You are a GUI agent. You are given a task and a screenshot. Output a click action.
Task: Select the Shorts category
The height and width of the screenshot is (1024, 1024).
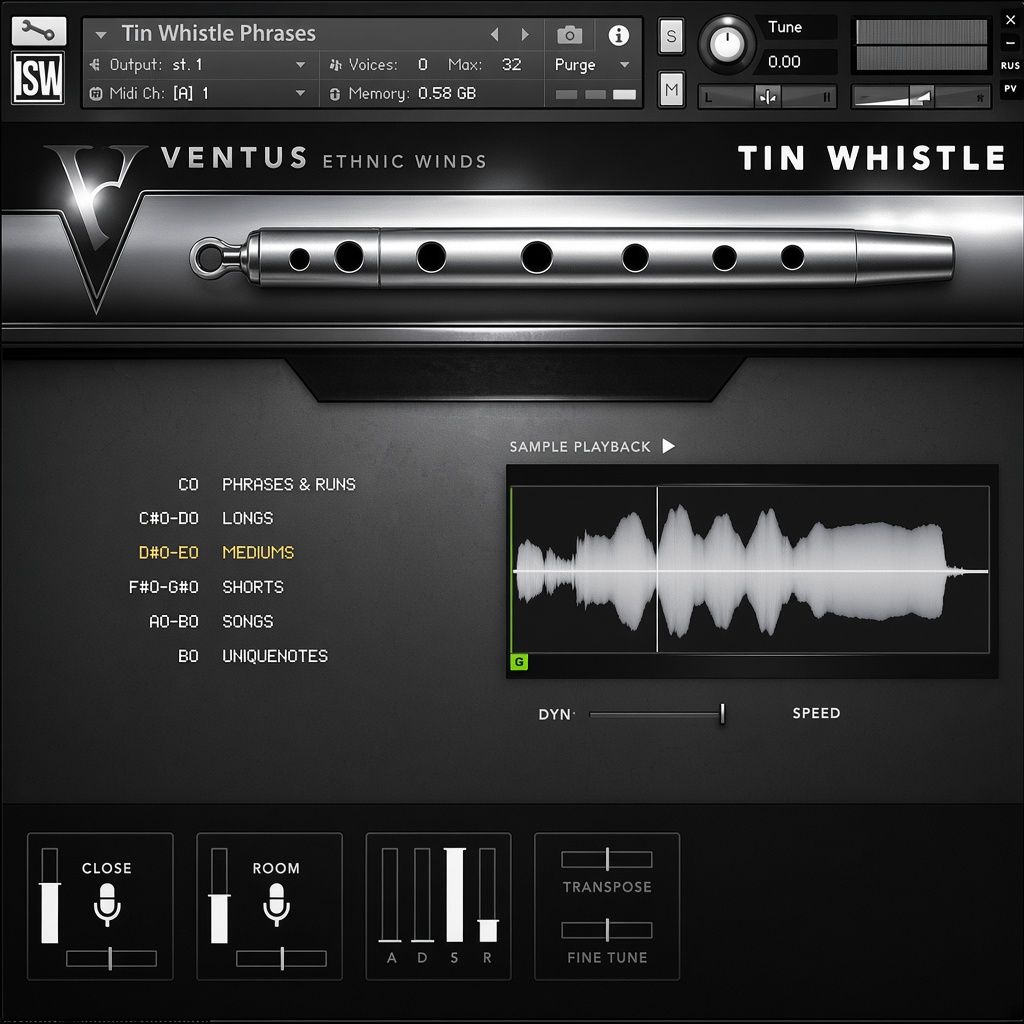[x=253, y=587]
